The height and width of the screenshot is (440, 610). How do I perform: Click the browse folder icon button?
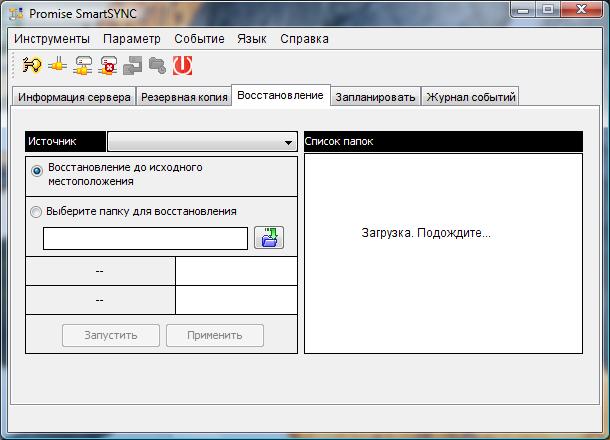(x=269, y=238)
